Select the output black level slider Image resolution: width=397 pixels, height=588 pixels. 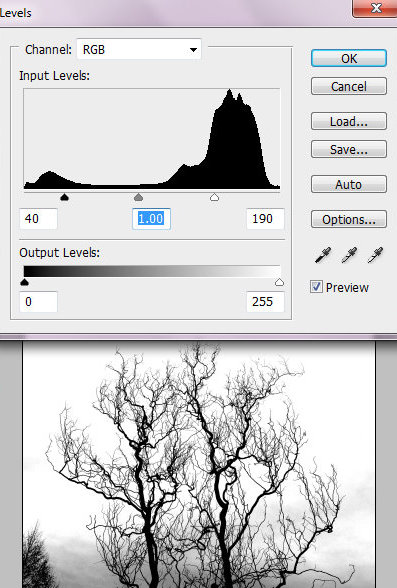(x=24, y=282)
